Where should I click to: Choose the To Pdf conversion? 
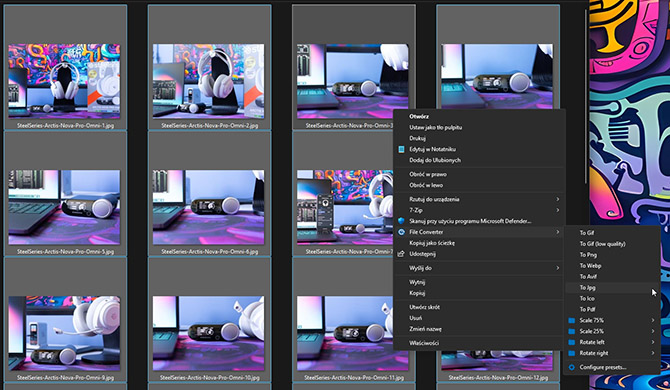coord(611,309)
